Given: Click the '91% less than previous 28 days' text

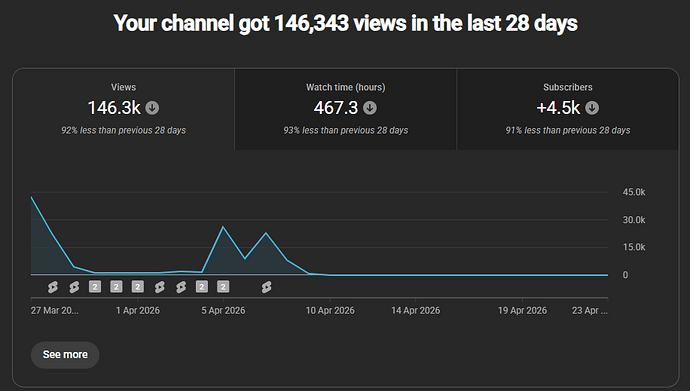Looking at the screenshot, I should point(568,130).
